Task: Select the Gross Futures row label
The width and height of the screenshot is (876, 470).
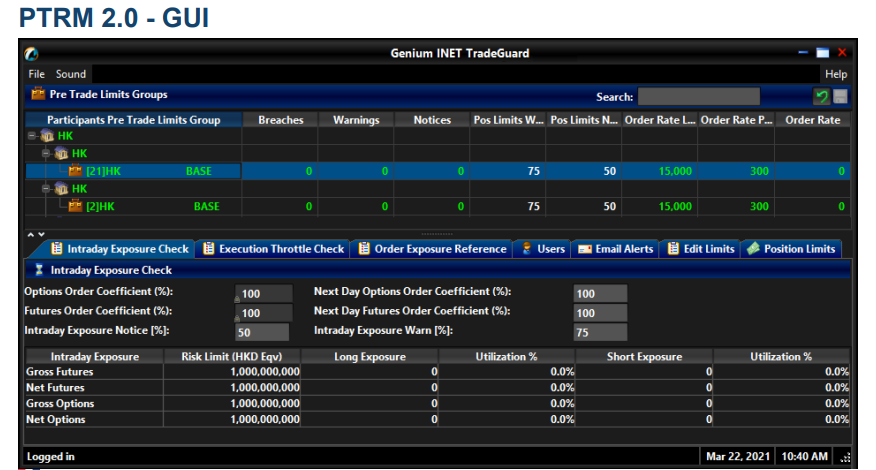Action: [x=59, y=372]
